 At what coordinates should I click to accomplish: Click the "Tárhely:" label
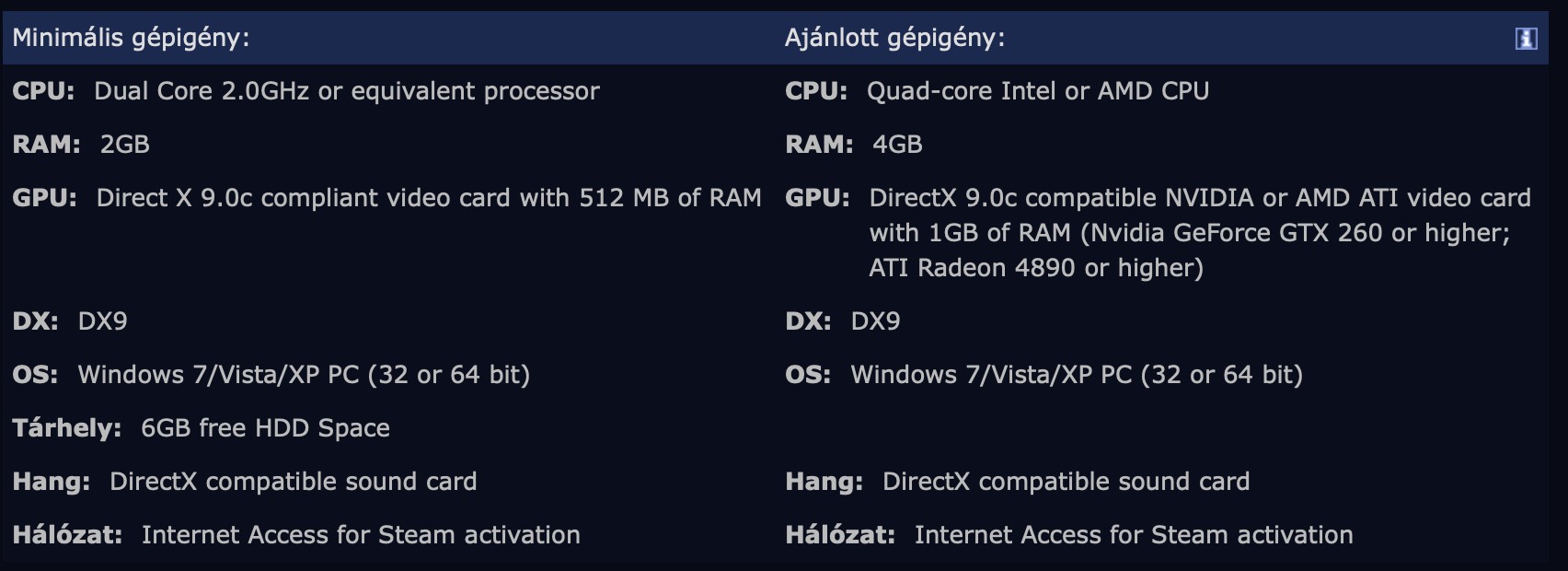click(x=66, y=428)
